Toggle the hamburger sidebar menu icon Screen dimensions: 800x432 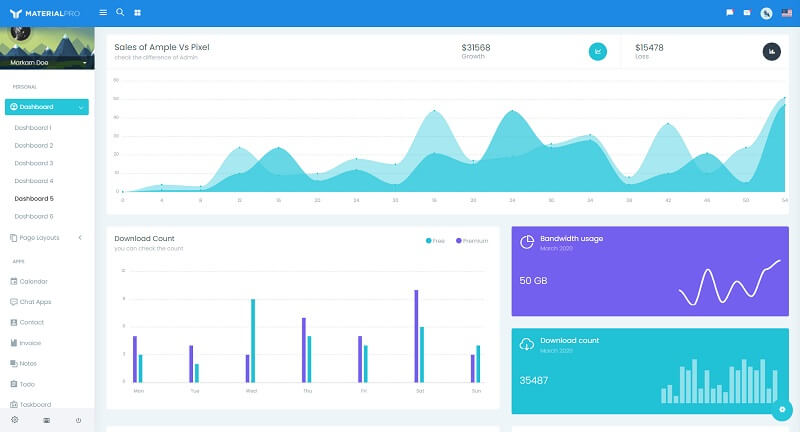104,13
